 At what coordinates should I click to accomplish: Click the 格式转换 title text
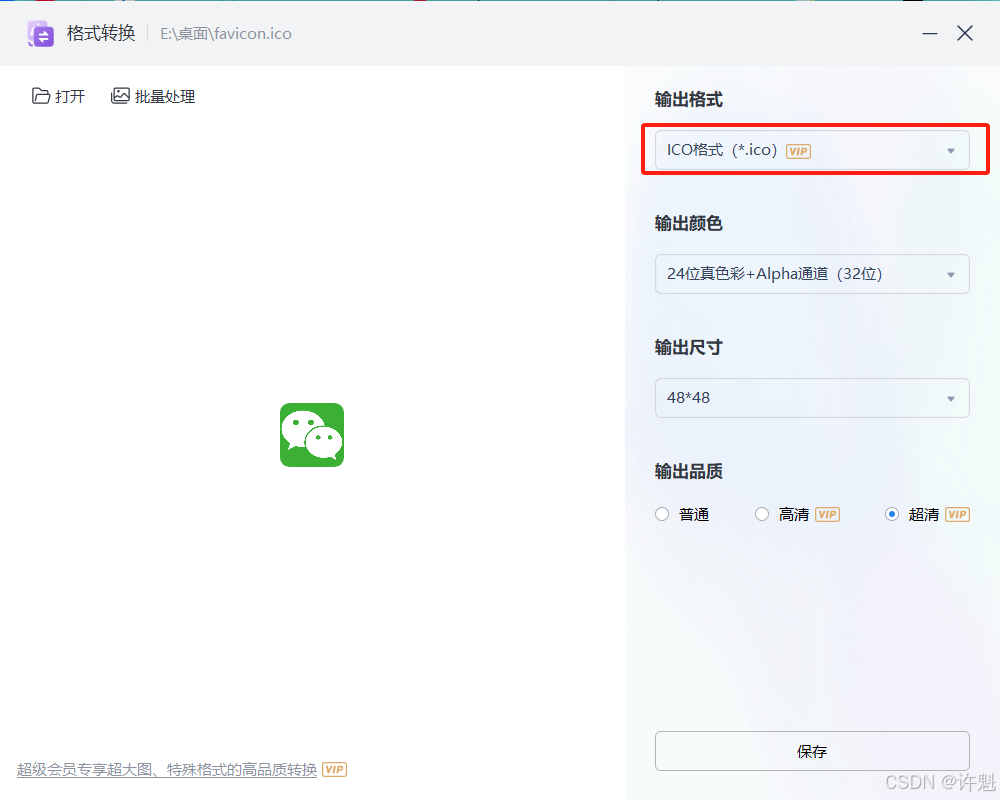pos(101,33)
